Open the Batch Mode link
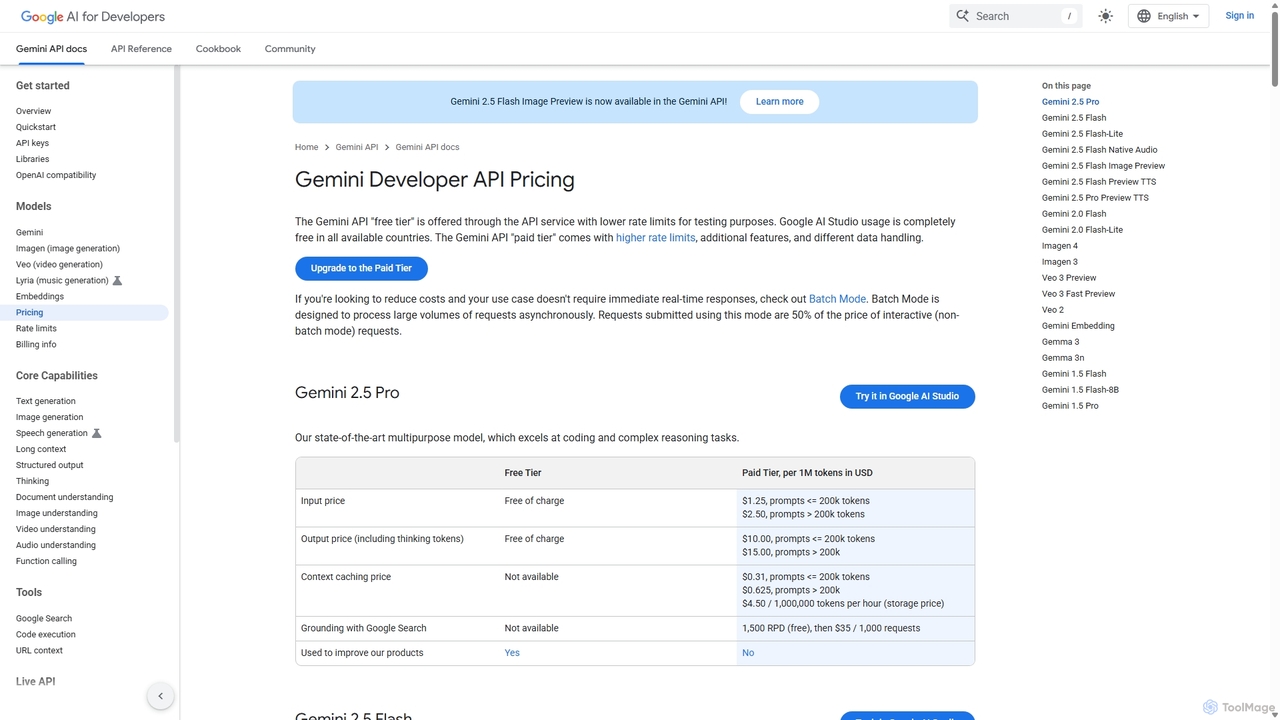Screen dimensions: 1280x720 click(837, 299)
